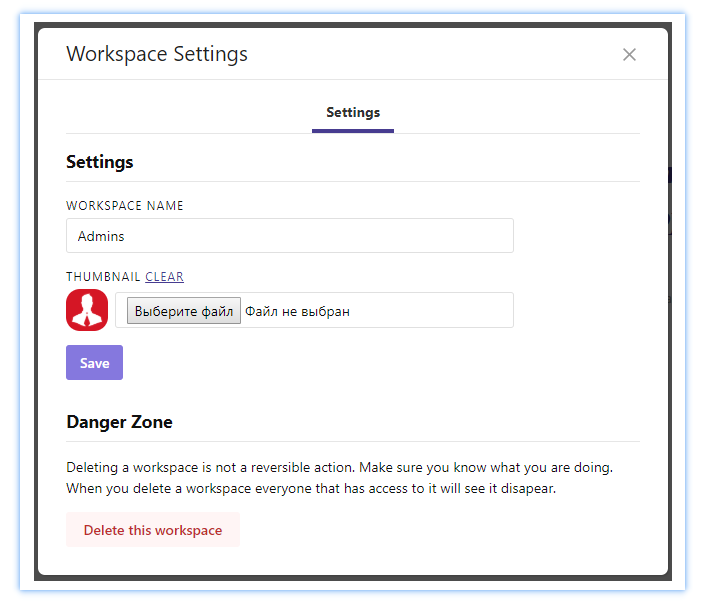Click the Workspace Settings dialog title

[157, 54]
